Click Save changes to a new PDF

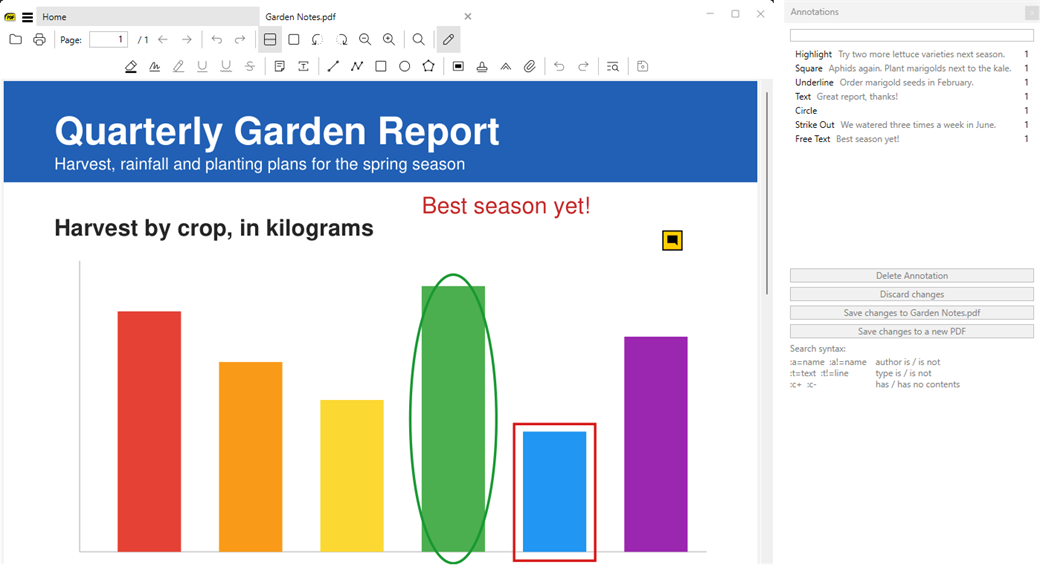911,332
